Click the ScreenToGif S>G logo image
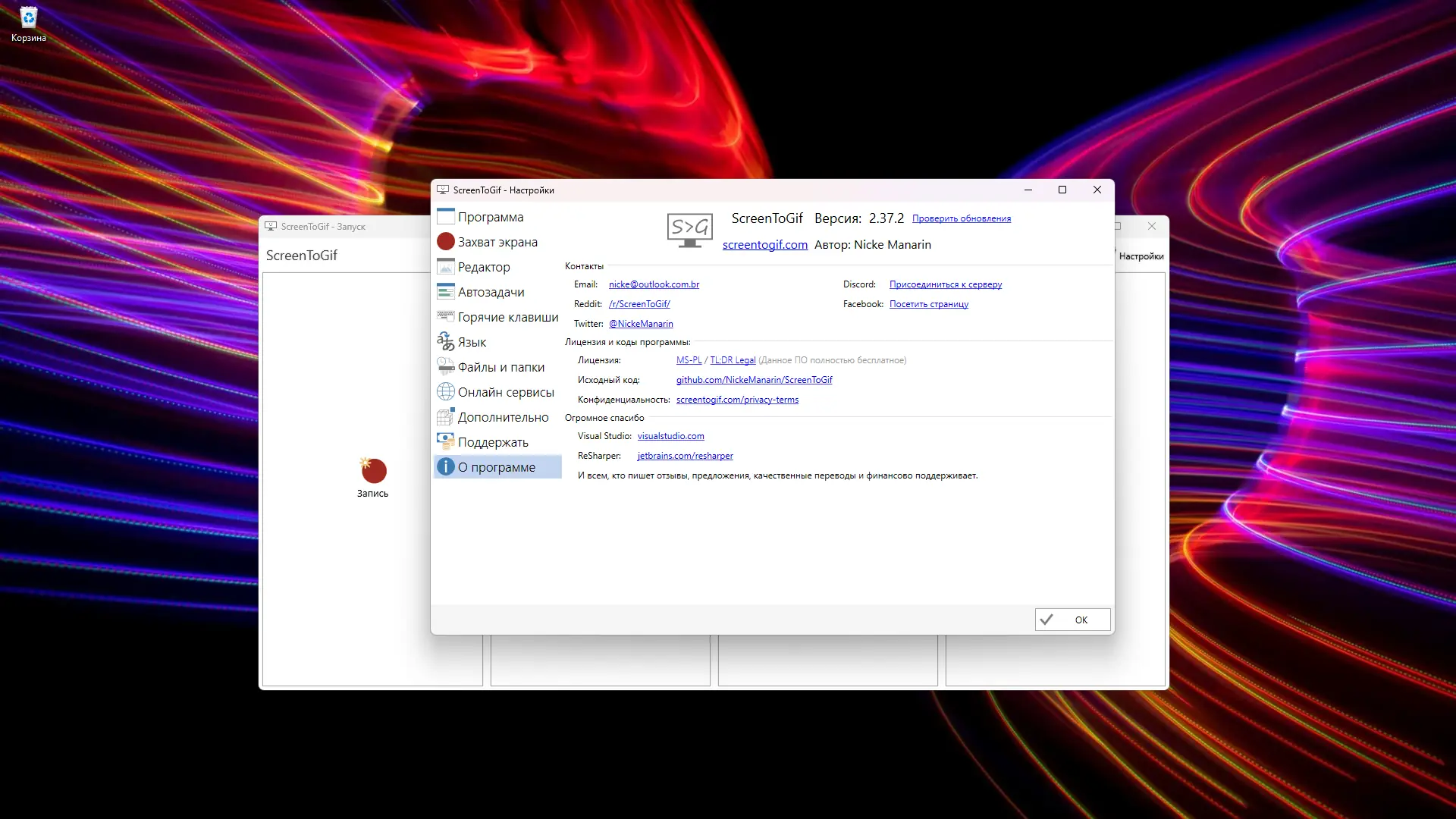The image size is (1456, 819). tap(689, 230)
